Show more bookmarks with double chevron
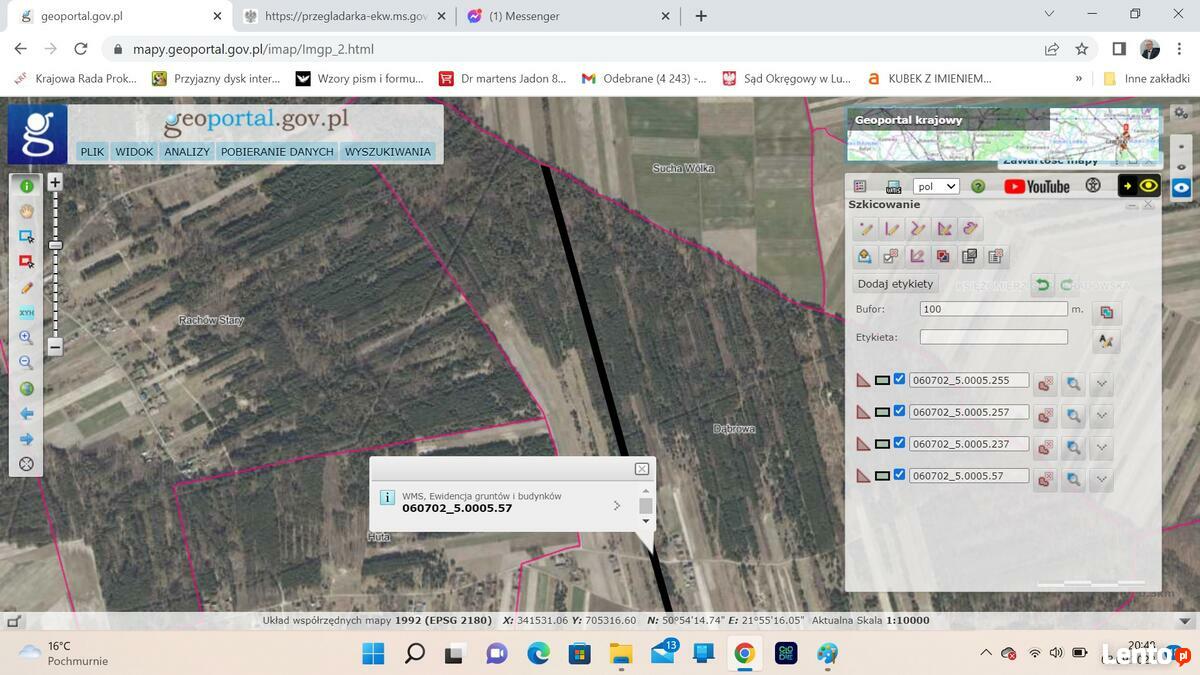 point(1078,78)
